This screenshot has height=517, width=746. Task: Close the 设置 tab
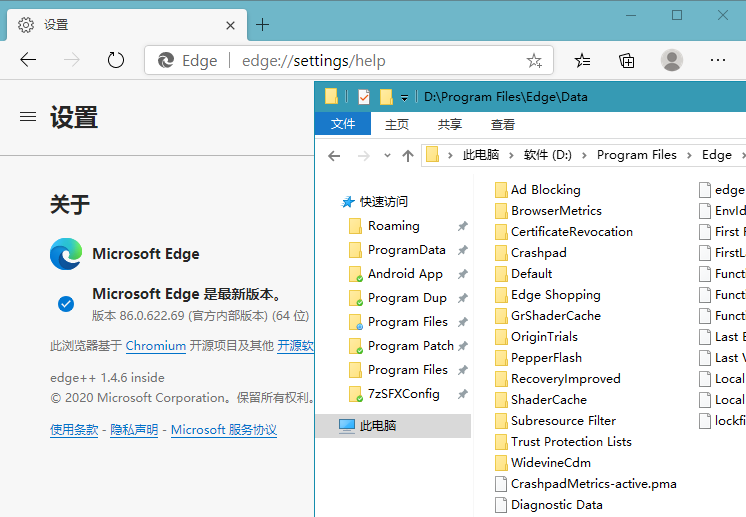point(230,25)
